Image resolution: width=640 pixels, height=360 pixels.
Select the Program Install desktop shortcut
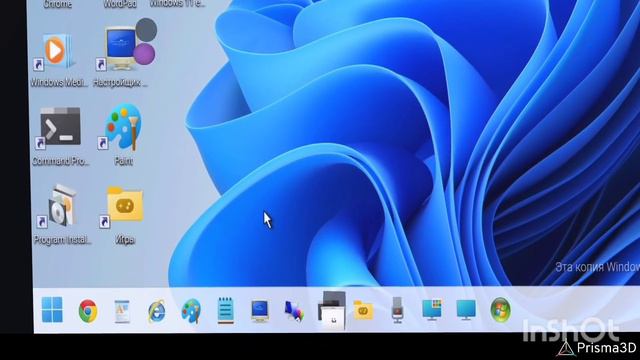coord(62,215)
